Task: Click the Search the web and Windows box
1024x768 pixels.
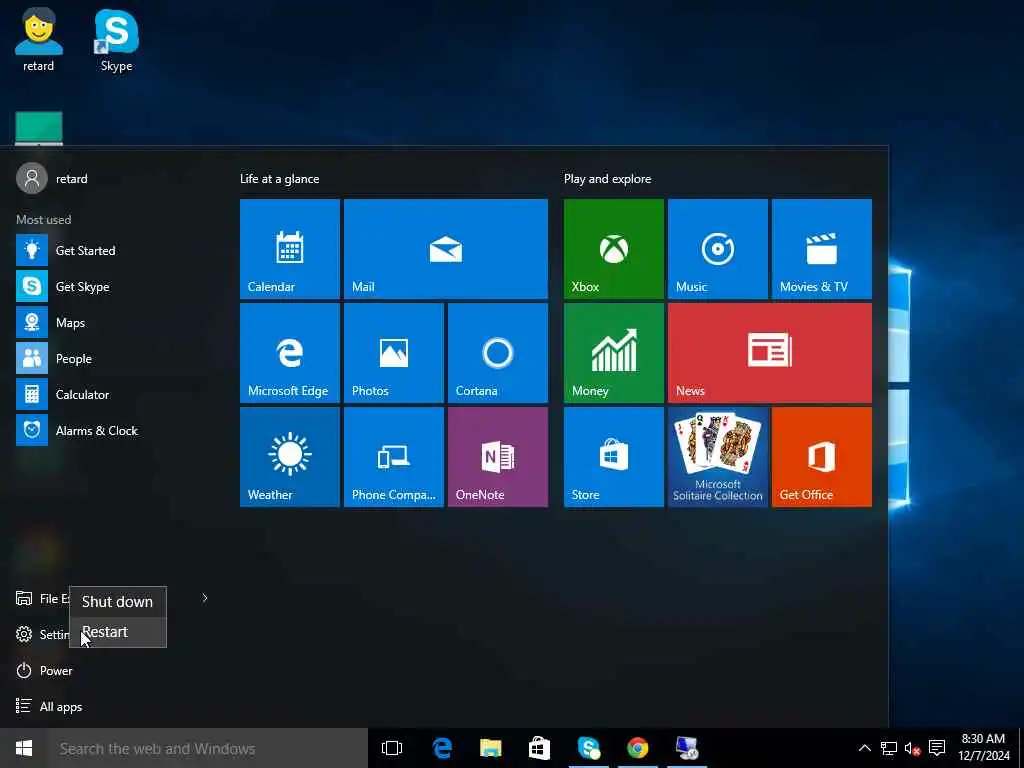Action: [208, 748]
